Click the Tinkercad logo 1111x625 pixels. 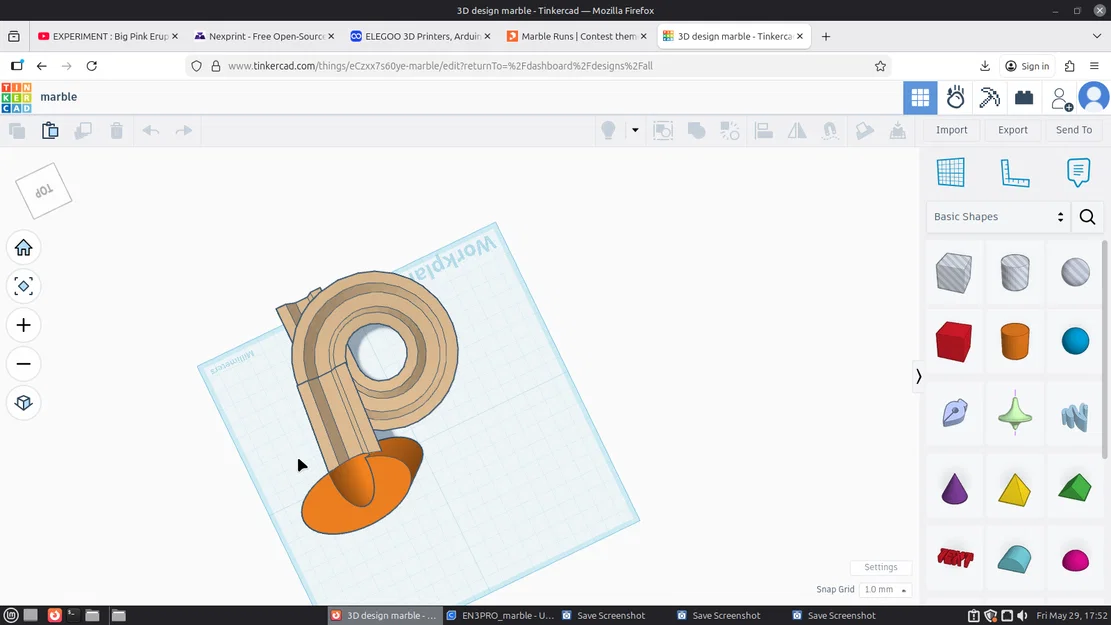click(16, 98)
